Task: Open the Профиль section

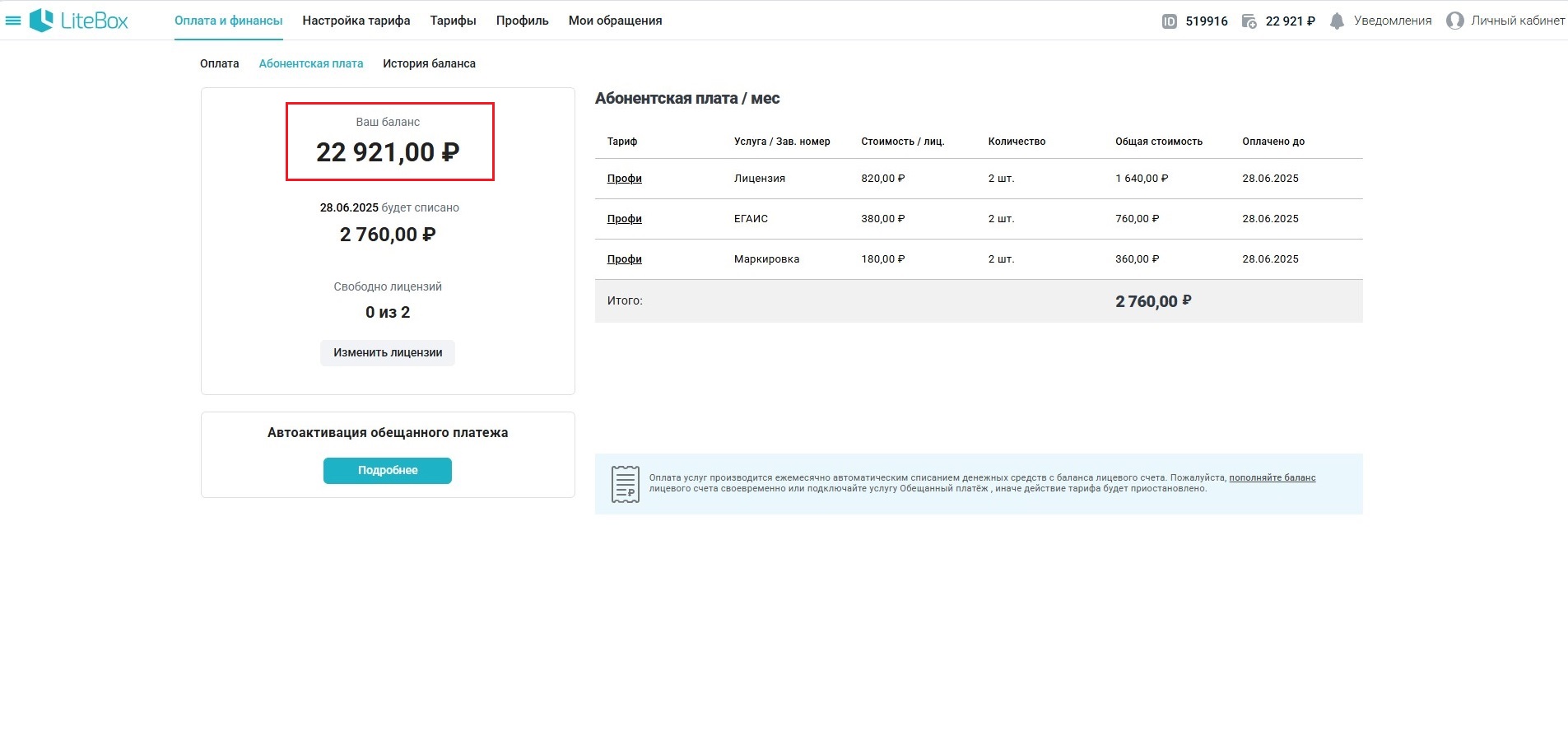Action: 522,21
